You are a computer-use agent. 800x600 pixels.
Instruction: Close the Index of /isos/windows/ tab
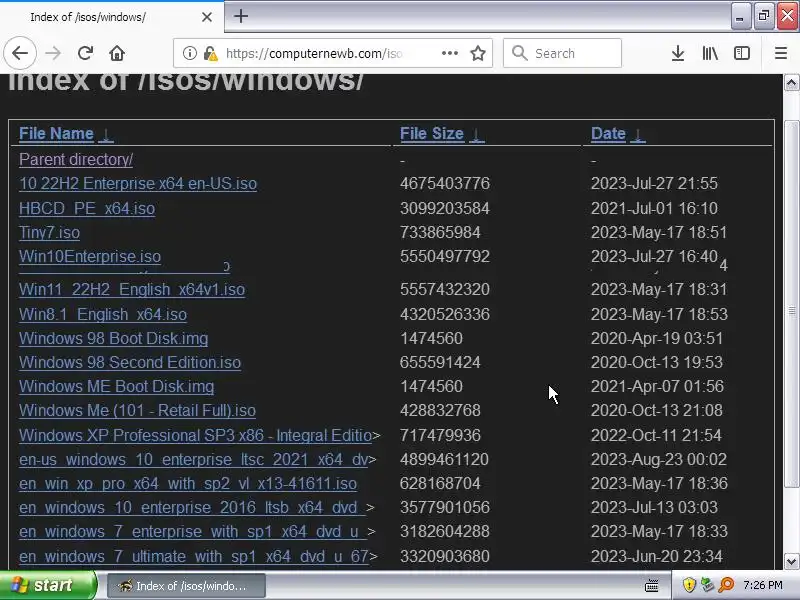click(x=207, y=17)
